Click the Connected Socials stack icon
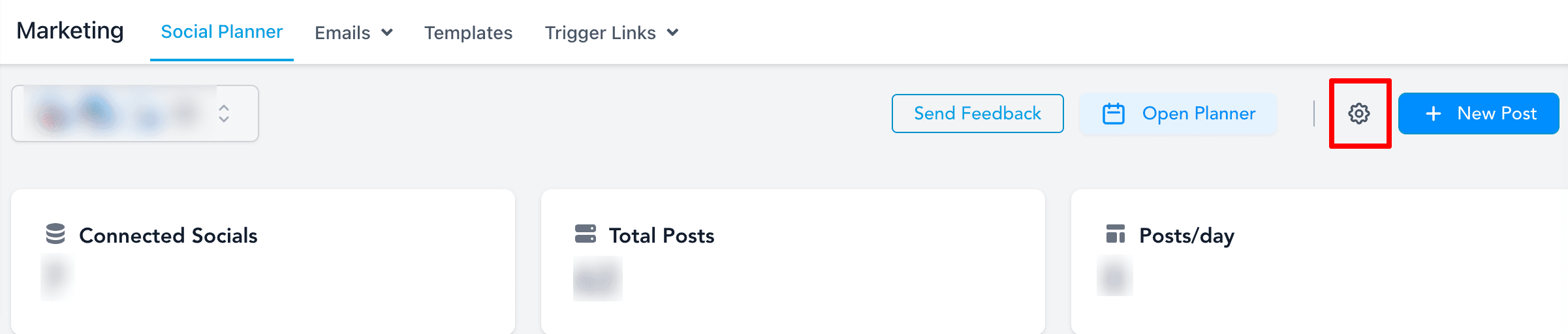Viewport: 1568px width, 334px height. click(55, 234)
